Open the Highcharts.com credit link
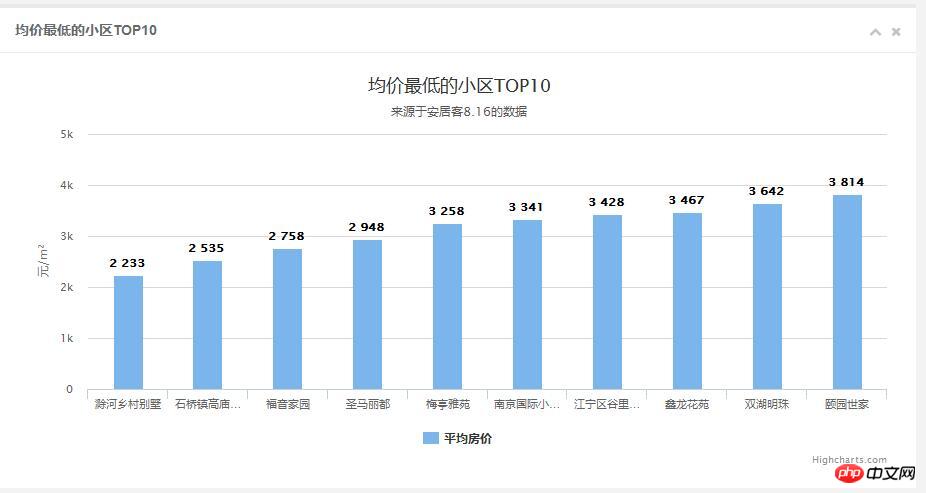926x493 pixels. tap(849, 459)
